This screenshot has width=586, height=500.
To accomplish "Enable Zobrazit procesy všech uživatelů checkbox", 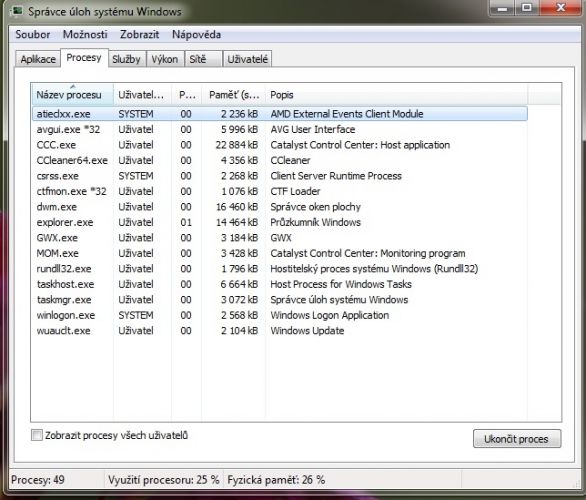I will 37,435.
